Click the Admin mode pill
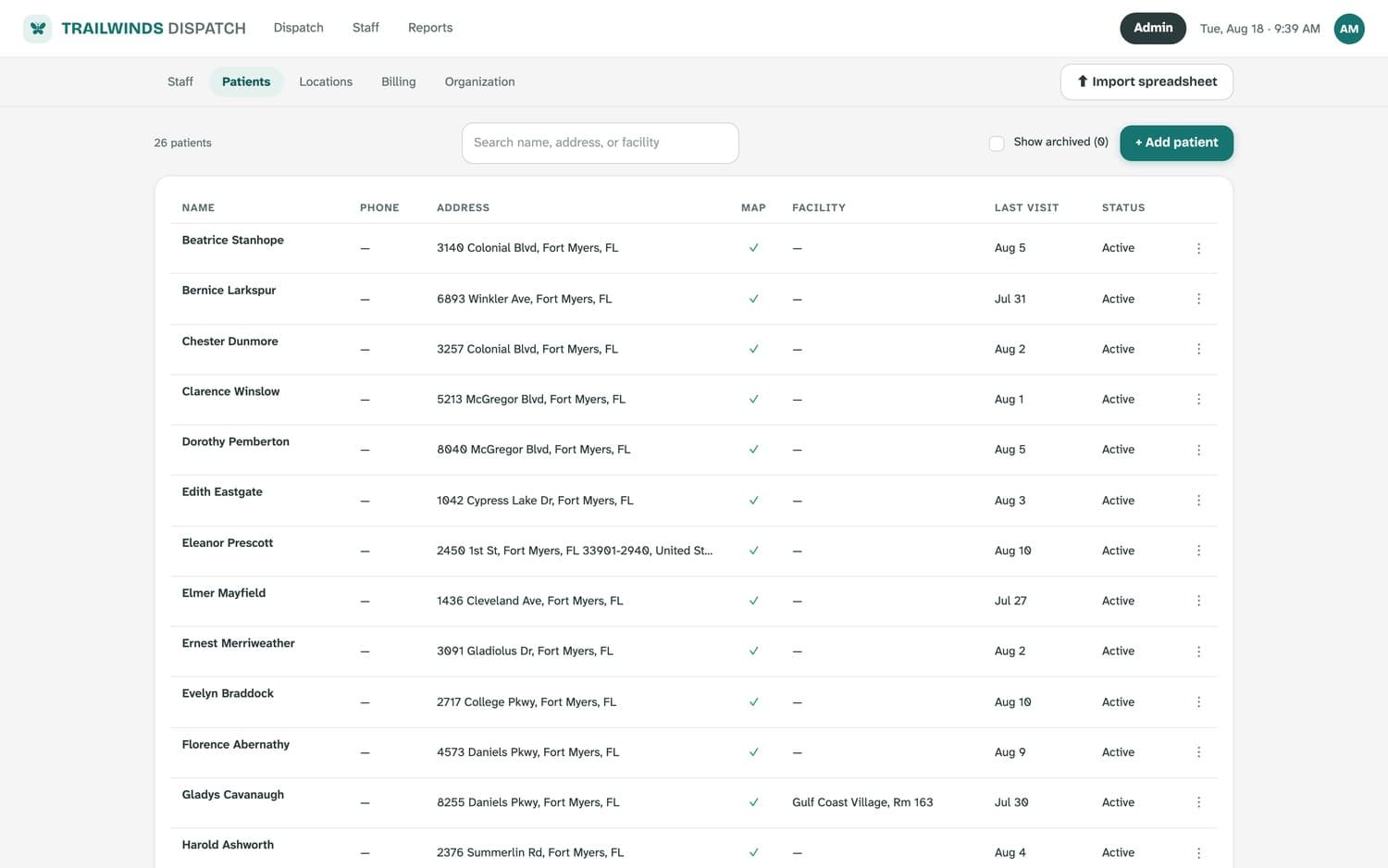Viewport: 1388px width, 868px height. tap(1153, 28)
